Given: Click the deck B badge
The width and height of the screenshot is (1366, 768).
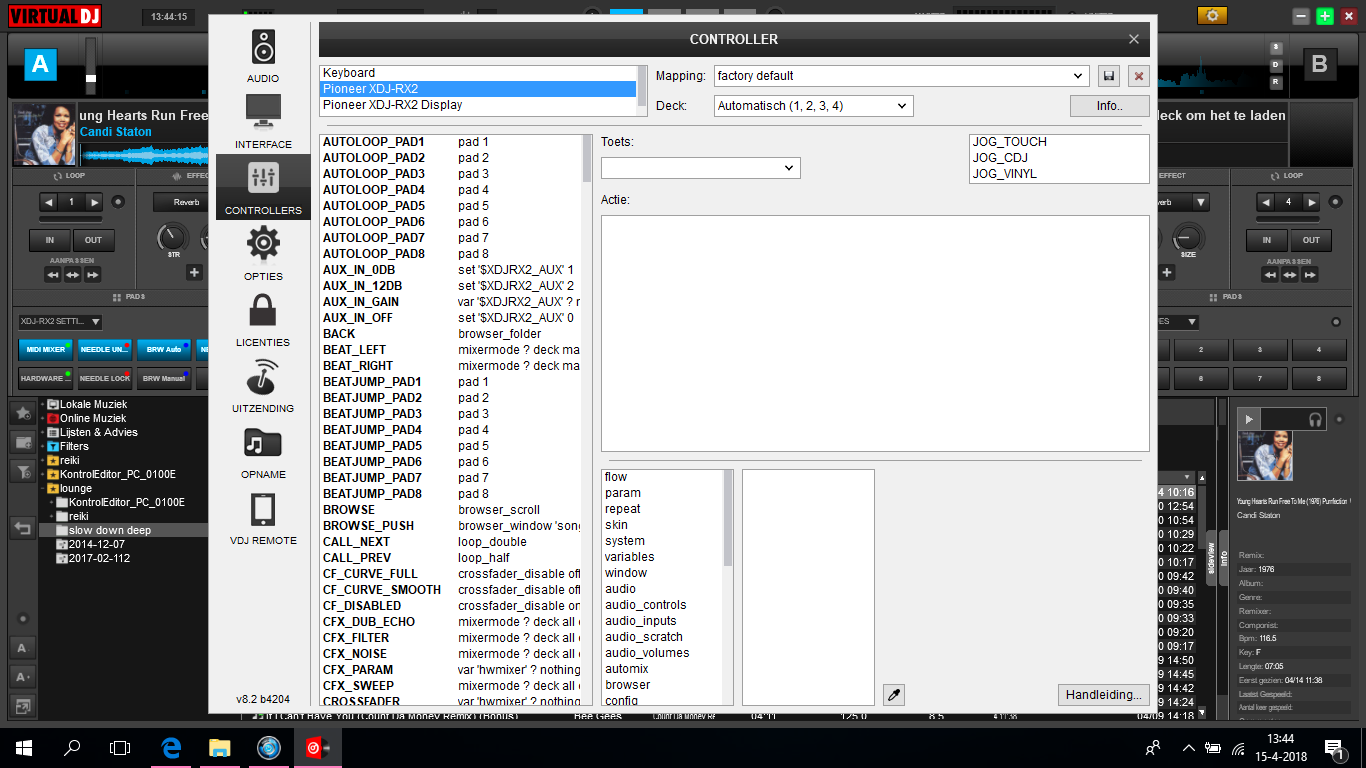Looking at the screenshot, I should point(1319,64).
